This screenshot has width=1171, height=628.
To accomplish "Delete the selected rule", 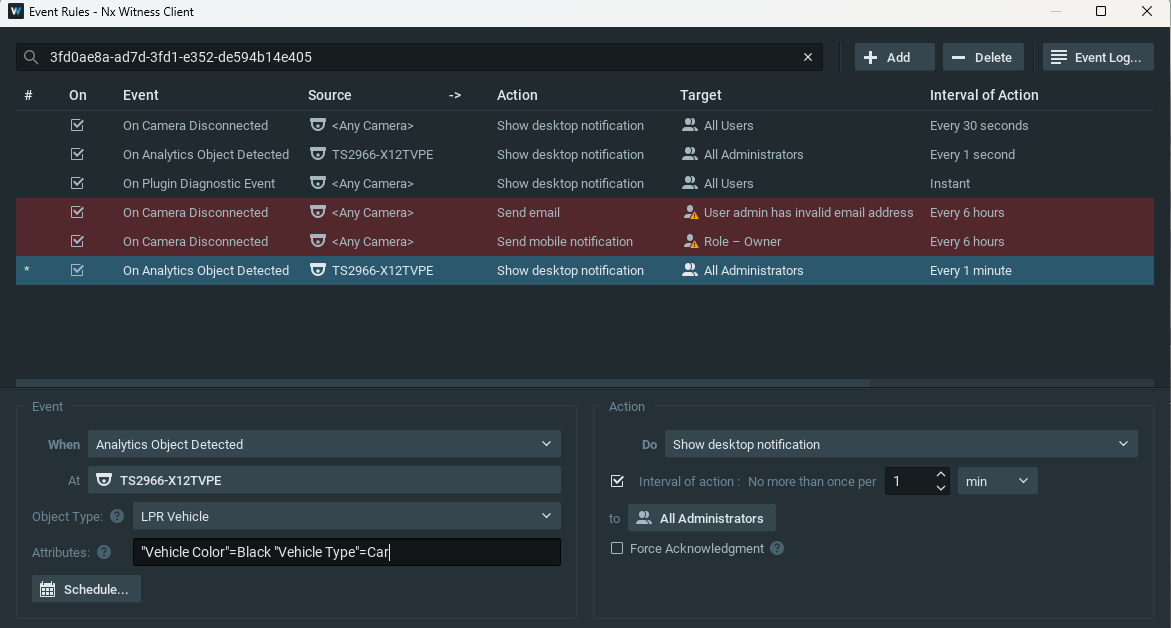I will point(983,57).
